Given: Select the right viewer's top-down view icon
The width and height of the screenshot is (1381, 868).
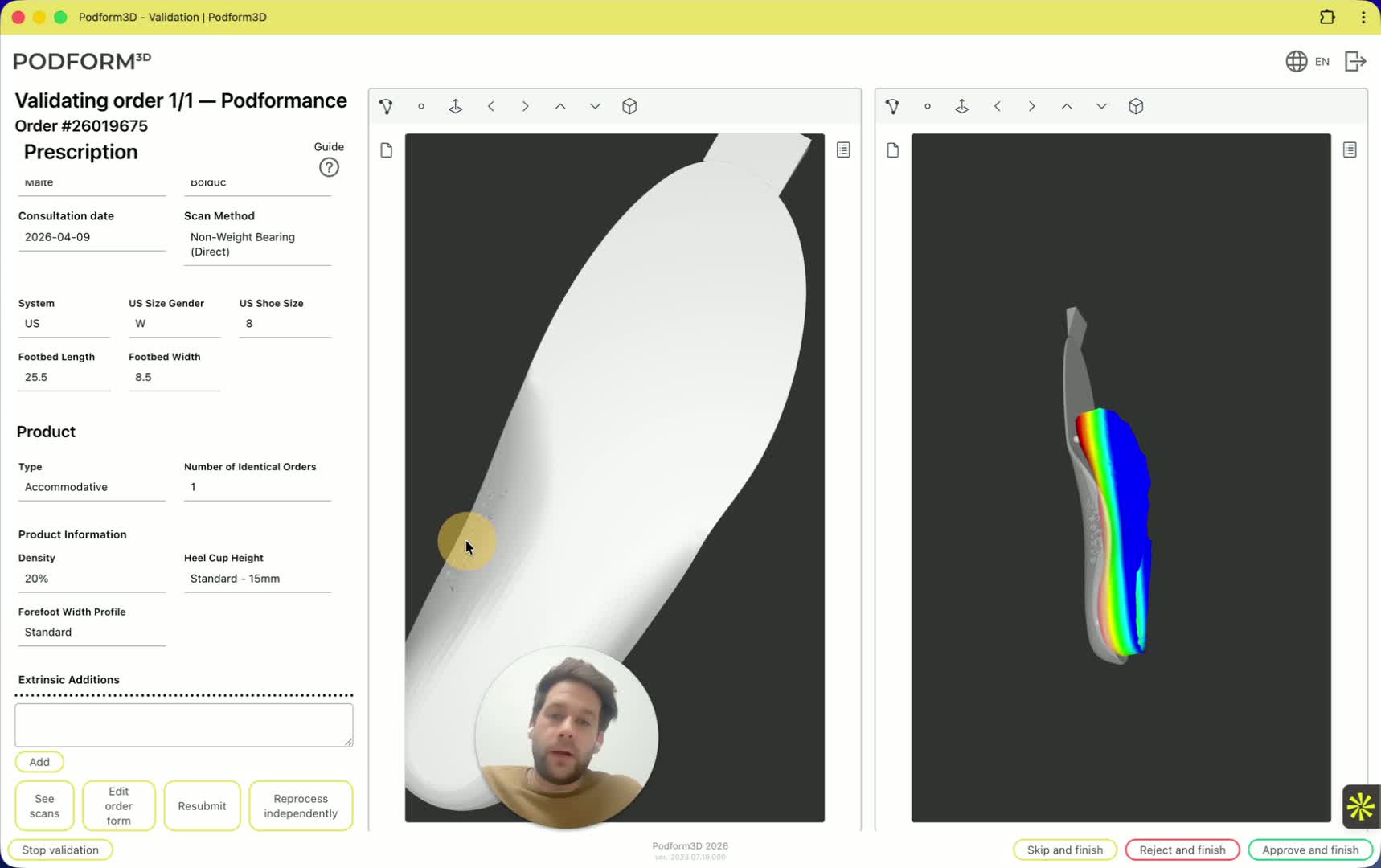Looking at the screenshot, I should [962, 106].
